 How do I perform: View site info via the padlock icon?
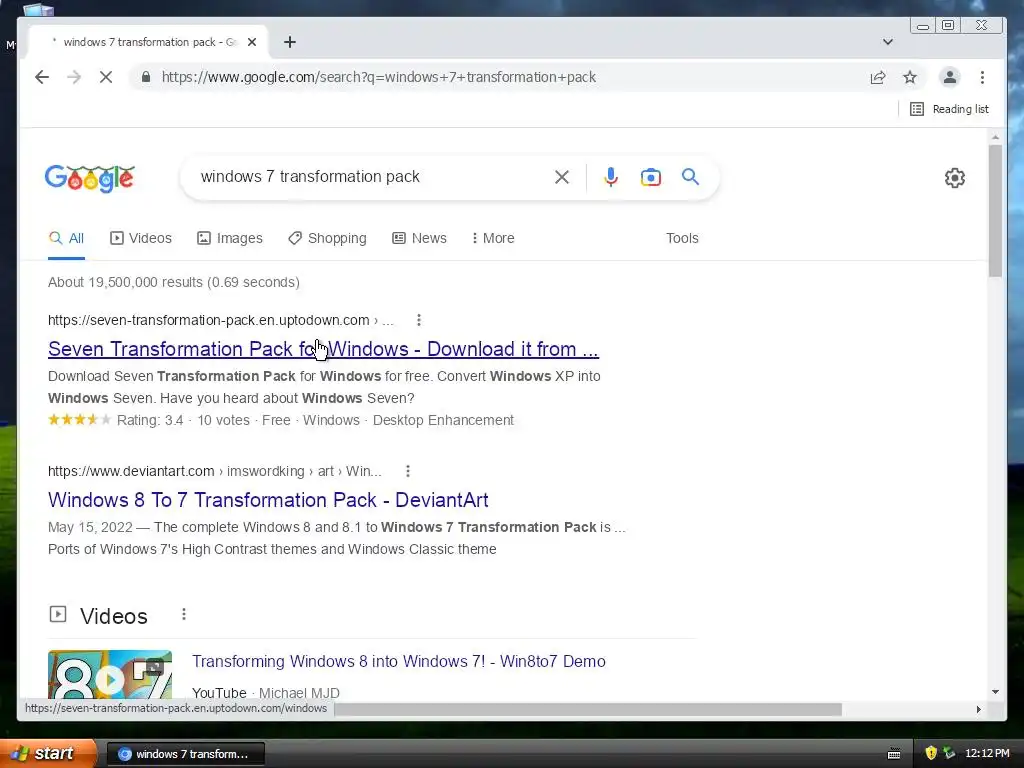coord(146,77)
